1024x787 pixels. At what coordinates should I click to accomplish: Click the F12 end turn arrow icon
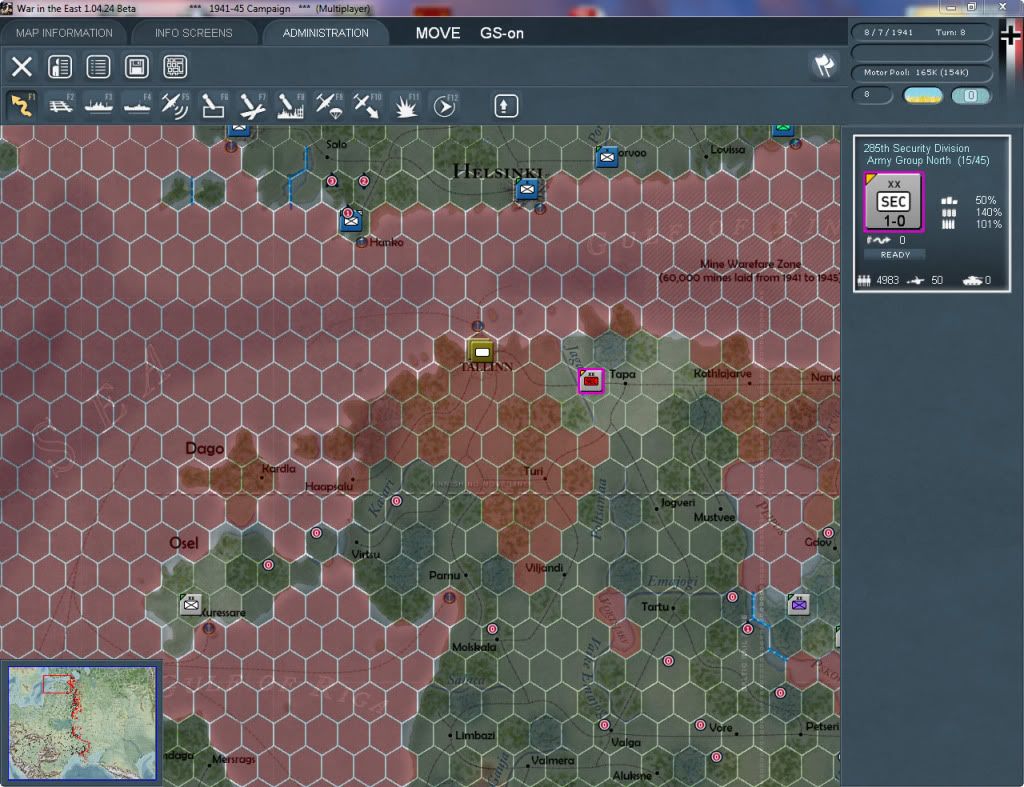(444, 105)
